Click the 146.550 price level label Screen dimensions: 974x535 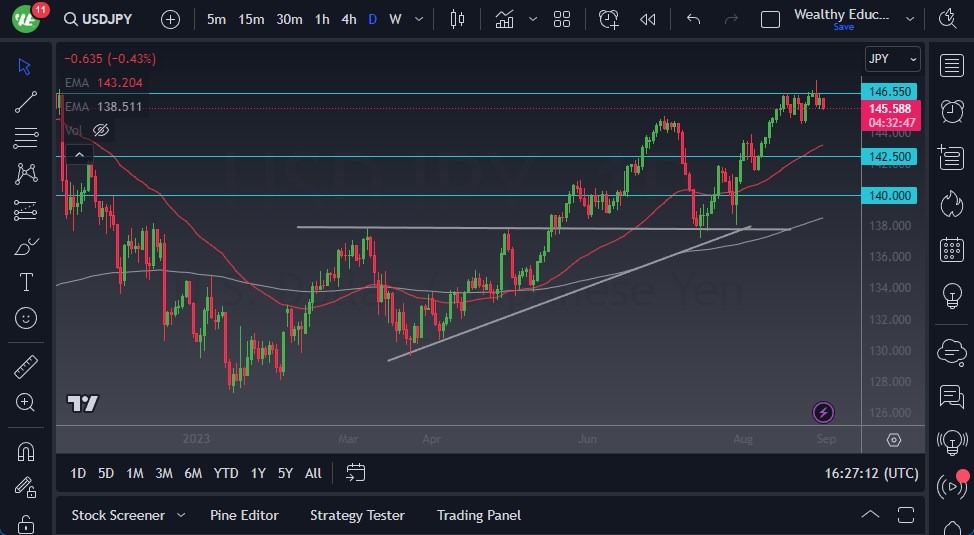pos(890,91)
